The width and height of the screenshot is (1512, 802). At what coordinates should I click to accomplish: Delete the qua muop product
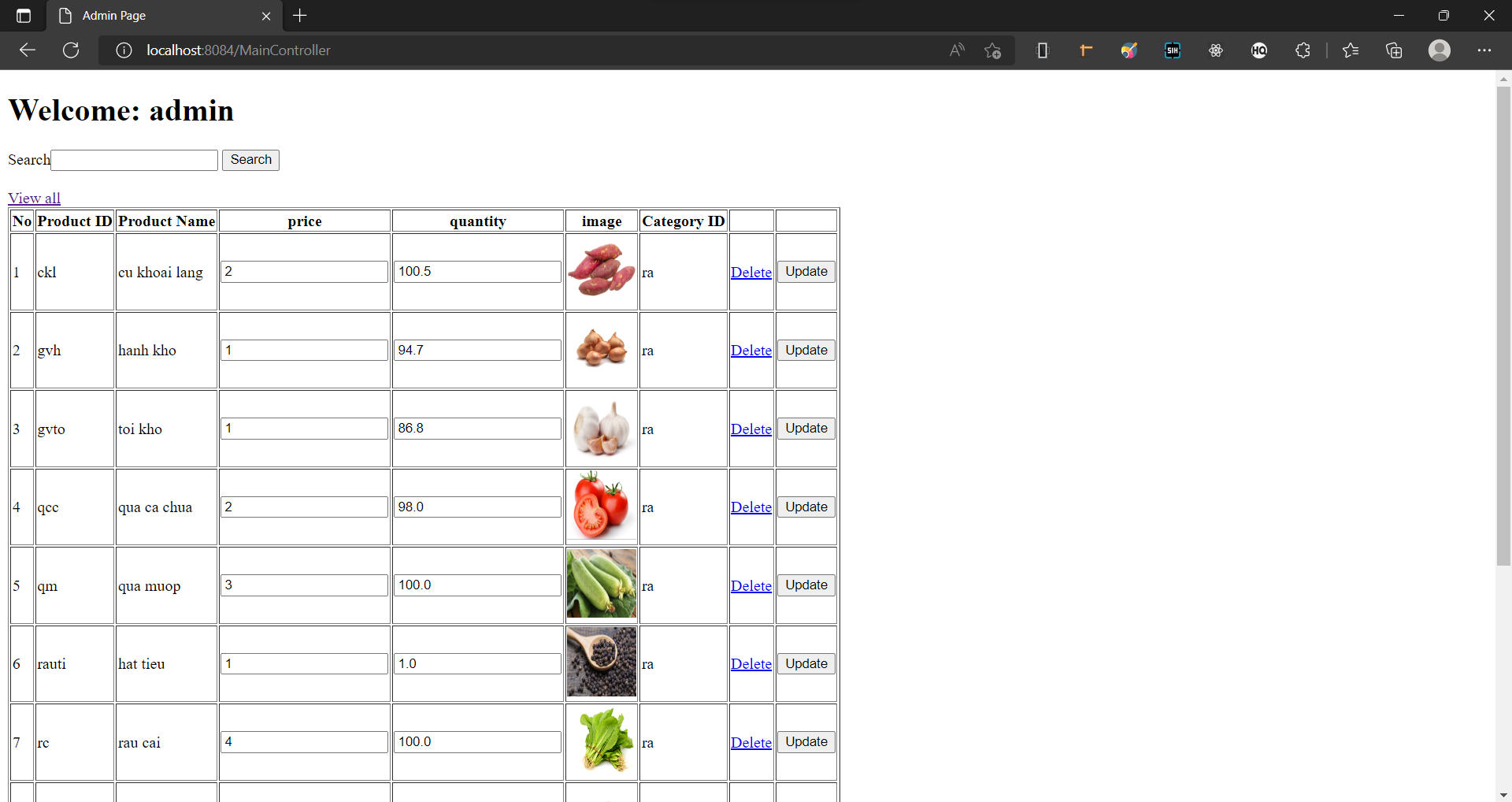(751, 585)
